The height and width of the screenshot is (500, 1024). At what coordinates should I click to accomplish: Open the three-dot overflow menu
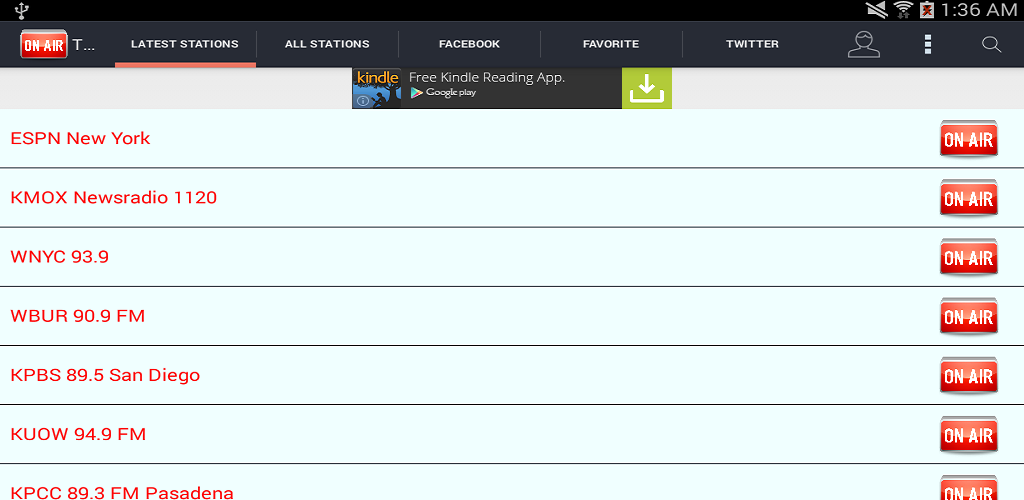click(x=927, y=44)
